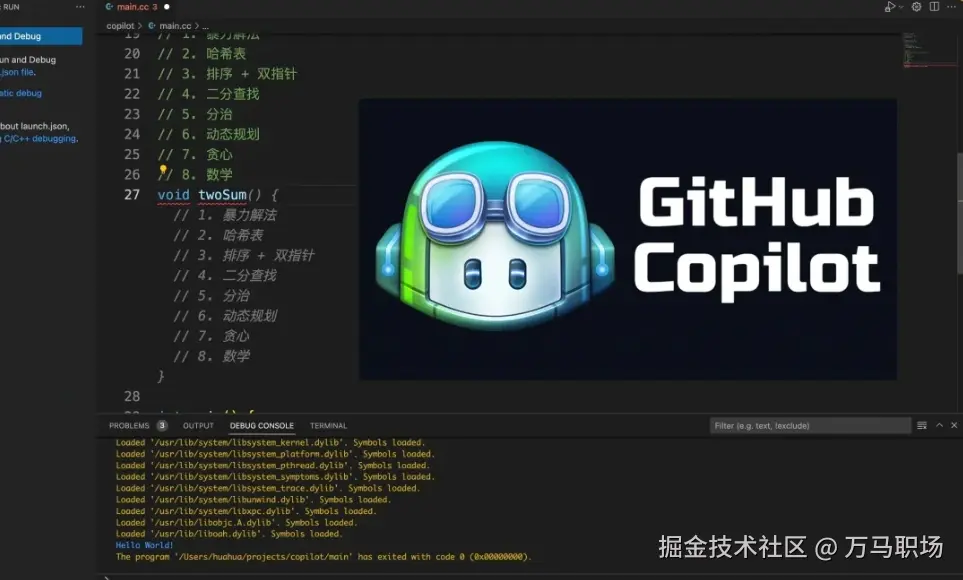Click the comment '// 4. 二分查找' on line 22

208,94
